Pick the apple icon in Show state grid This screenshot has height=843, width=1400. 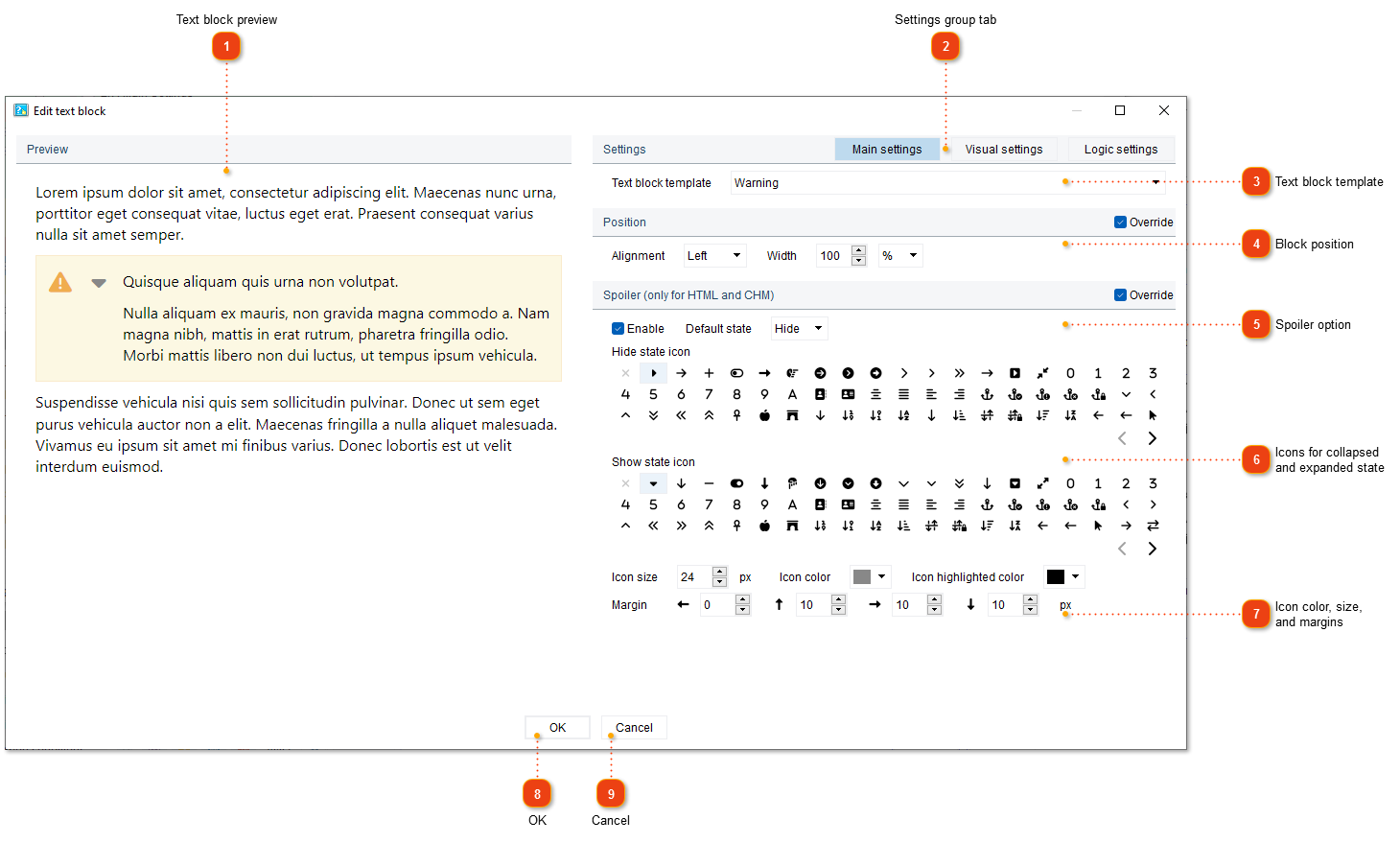point(764,525)
